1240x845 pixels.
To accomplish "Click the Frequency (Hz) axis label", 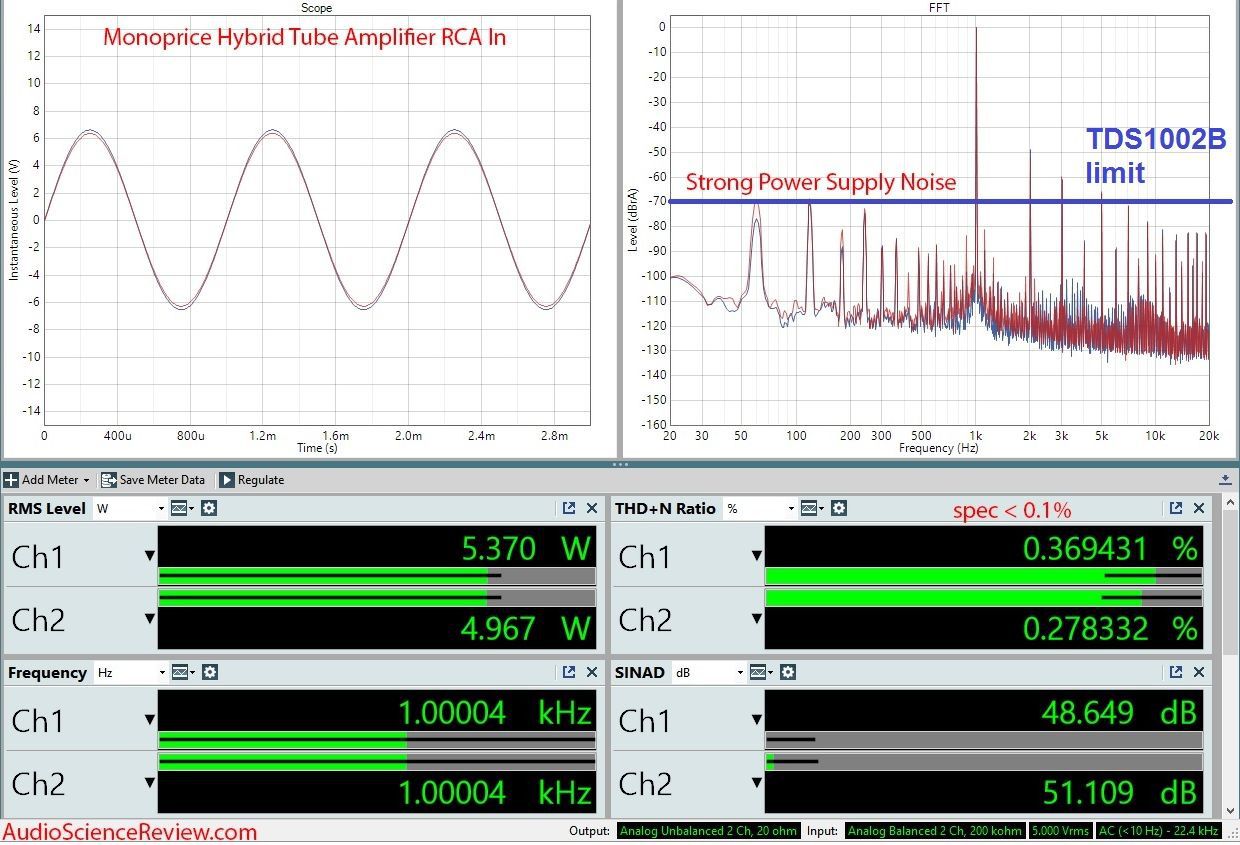I will 940,449.
